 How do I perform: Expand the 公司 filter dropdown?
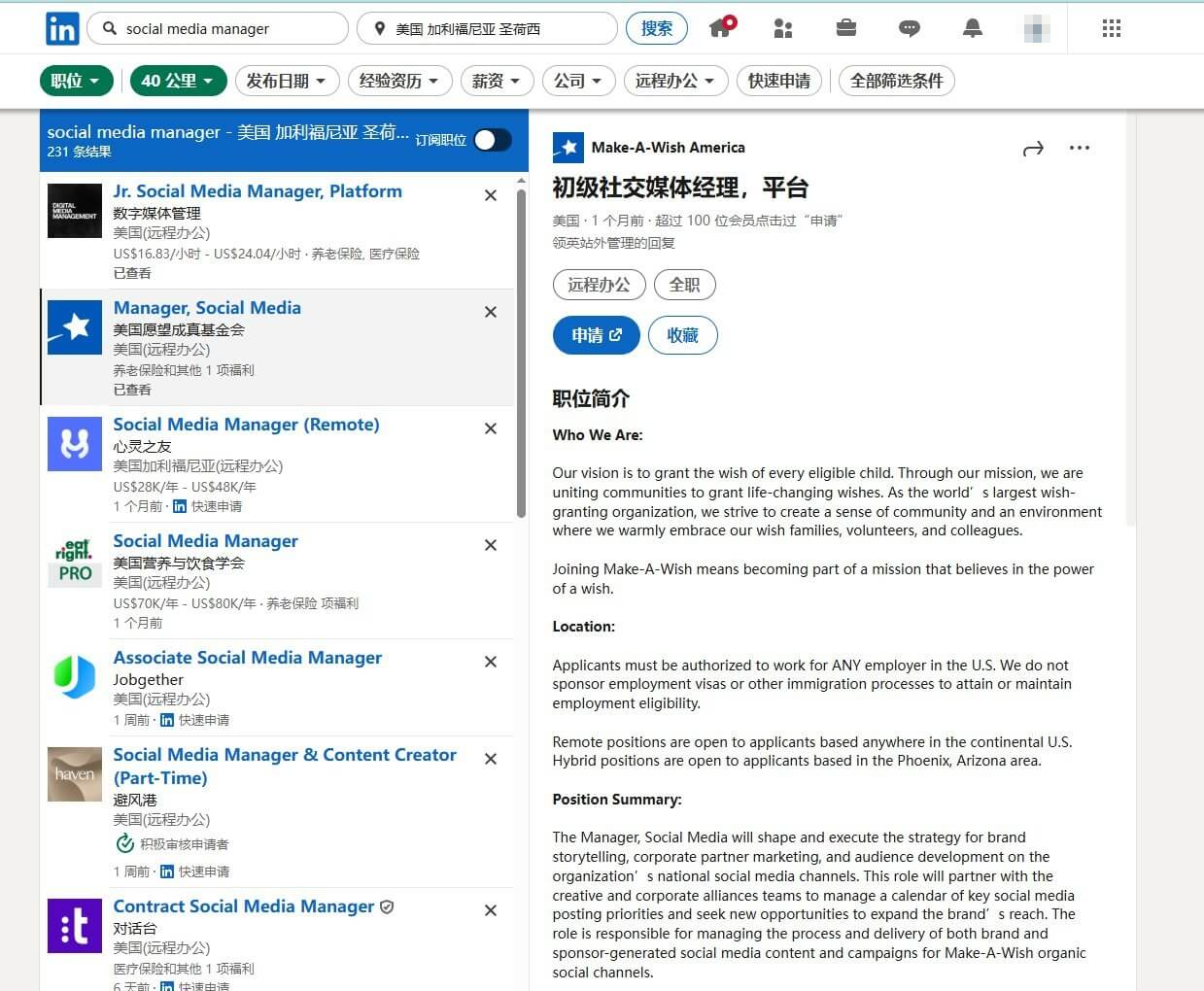(578, 81)
